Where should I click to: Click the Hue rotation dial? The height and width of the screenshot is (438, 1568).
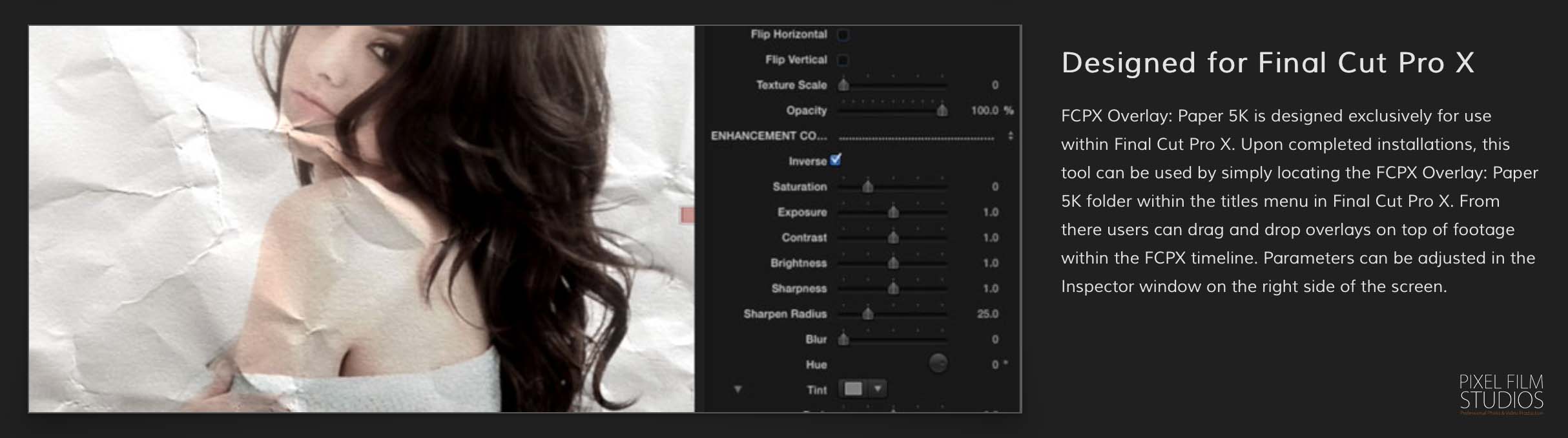938,364
